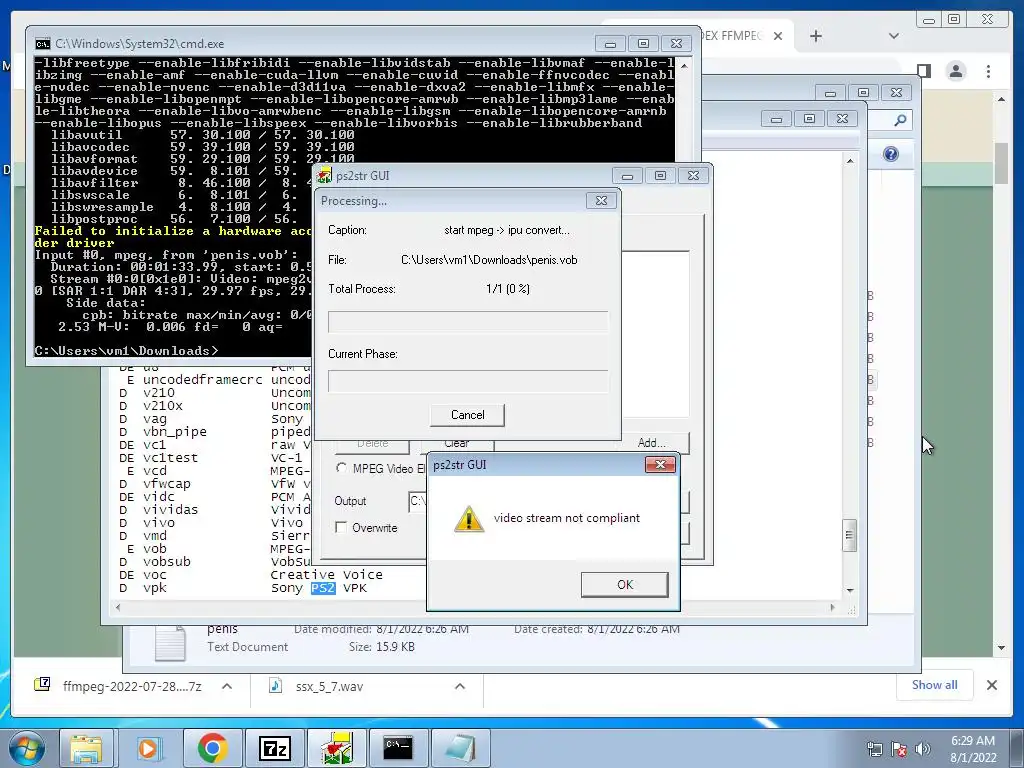This screenshot has height=768, width=1024.
Task: Open Chrome three-dot menu
Action: [988, 71]
